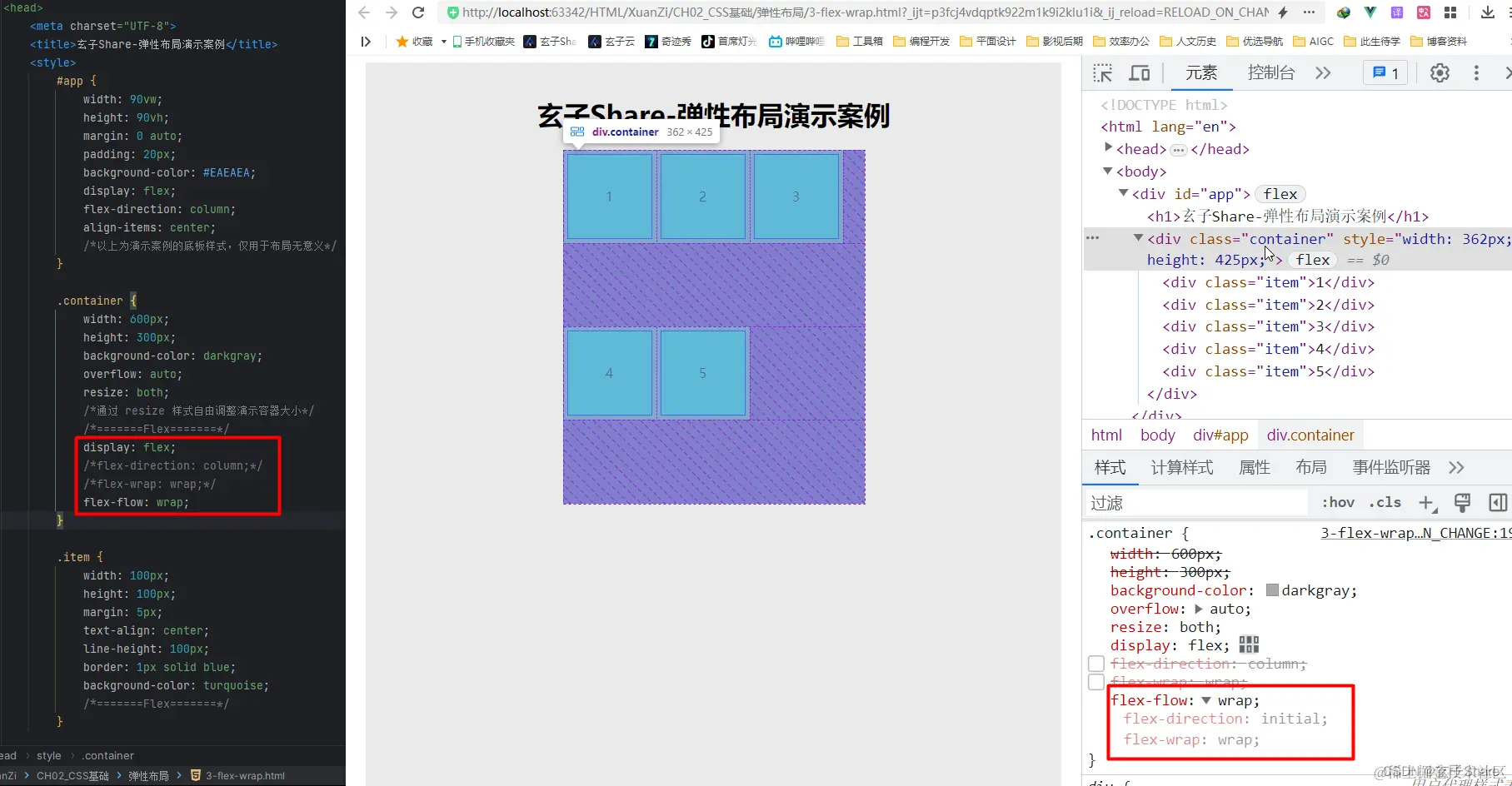This screenshot has height=786, width=1512.
Task: Toggle the flex badge on div.container
Action: pos(1313,260)
